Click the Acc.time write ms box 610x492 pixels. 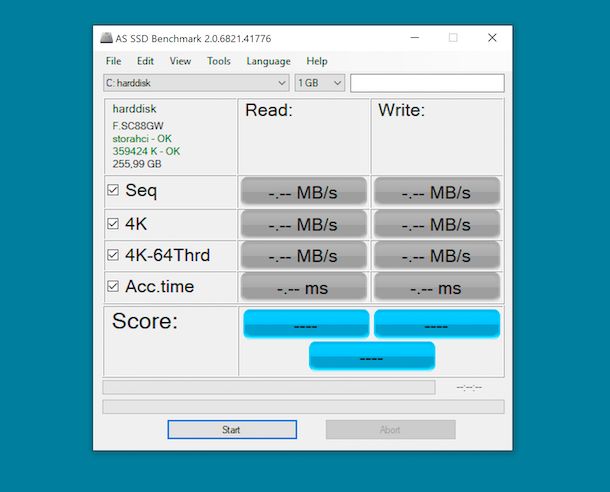pos(437,287)
